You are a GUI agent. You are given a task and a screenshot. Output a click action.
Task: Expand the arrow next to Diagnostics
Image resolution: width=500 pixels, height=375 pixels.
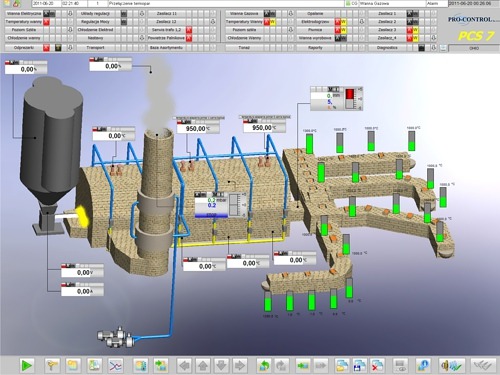coord(434,48)
